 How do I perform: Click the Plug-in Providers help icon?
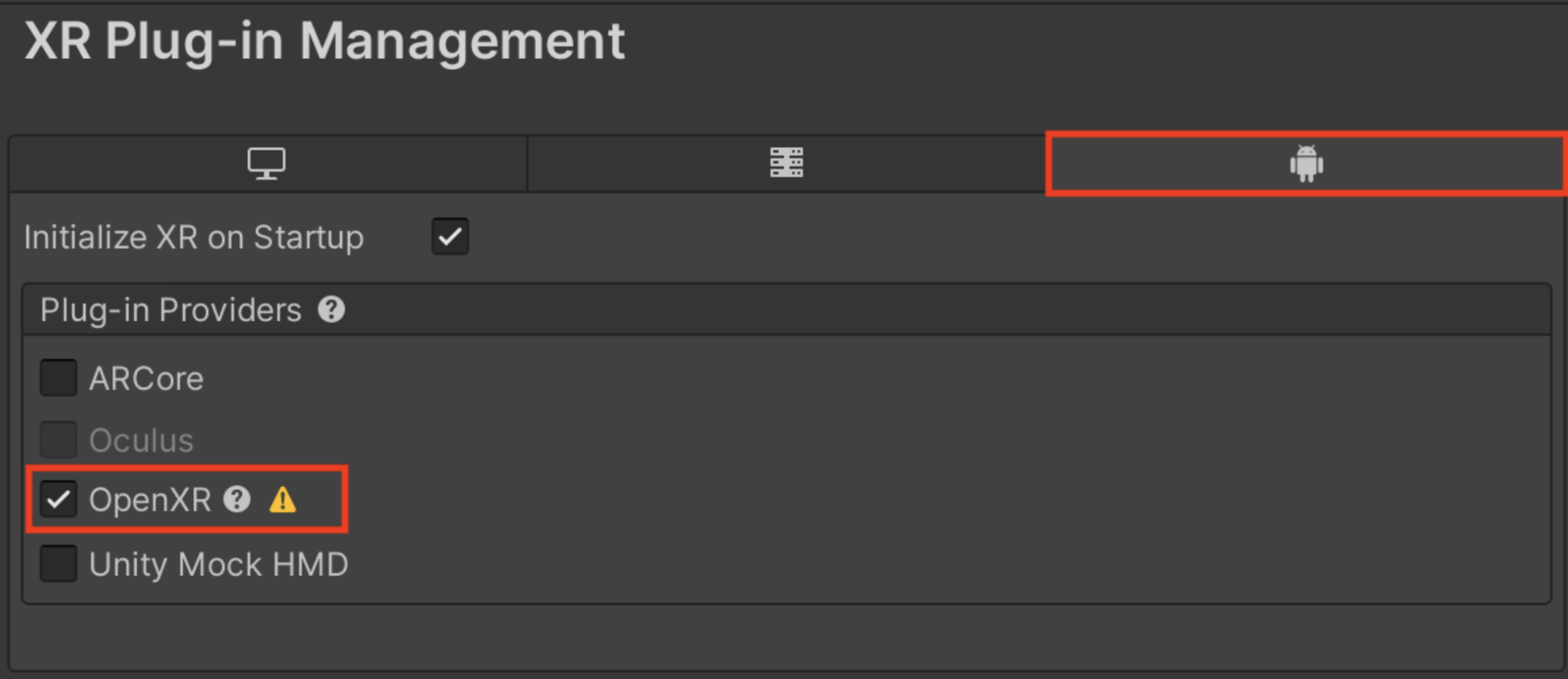click(332, 310)
